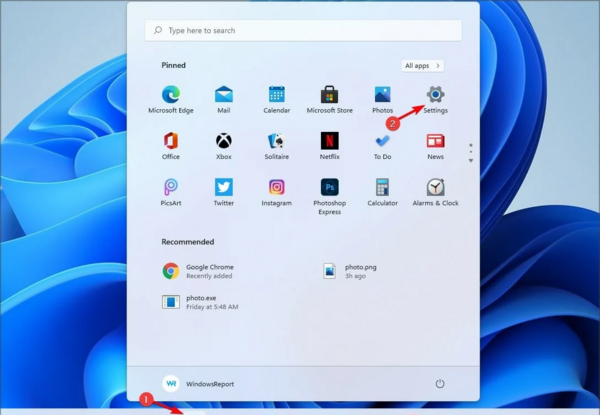Open recommended file photo.png
Image resolution: width=600 pixels, height=415 pixels.
(350, 271)
